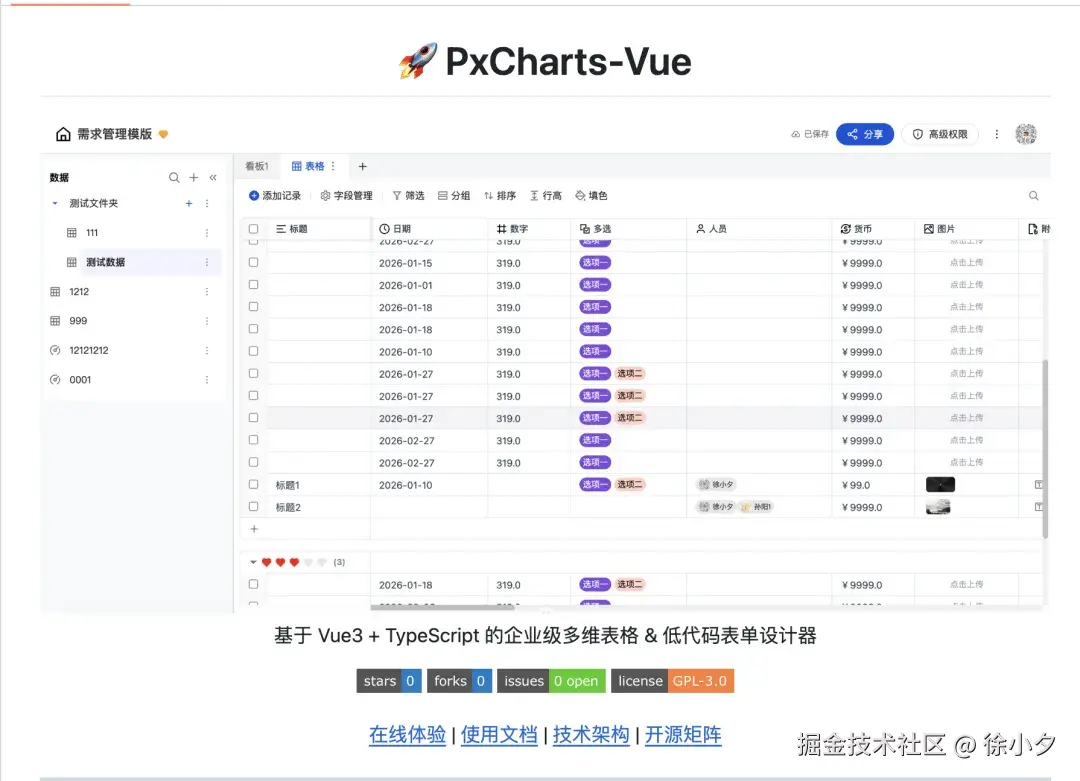Click the 数字 column header
This screenshot has height=781, width=1080.
coord(529,229)
